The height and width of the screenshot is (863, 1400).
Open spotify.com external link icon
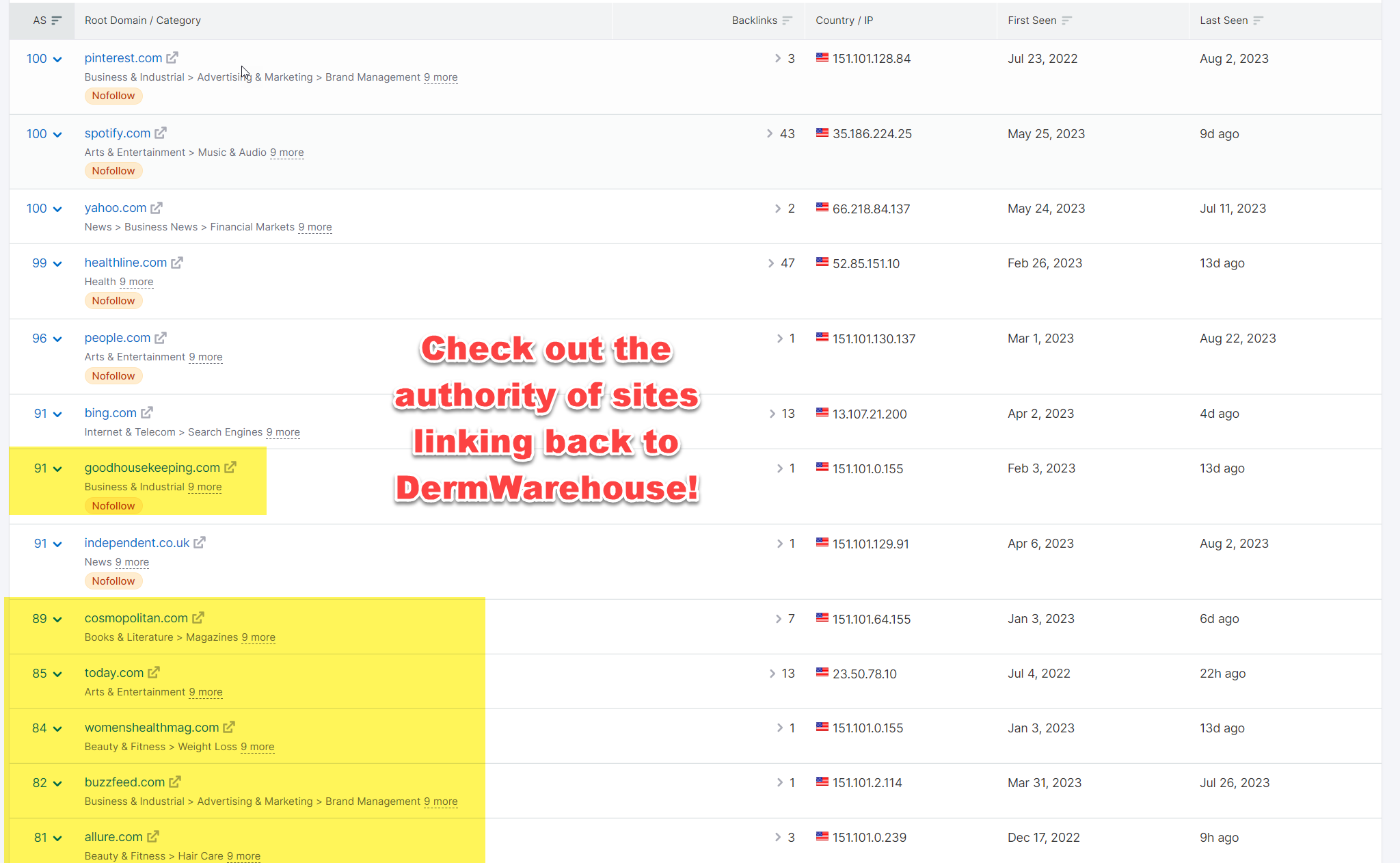pyautogui.click(x=161, y=133)
